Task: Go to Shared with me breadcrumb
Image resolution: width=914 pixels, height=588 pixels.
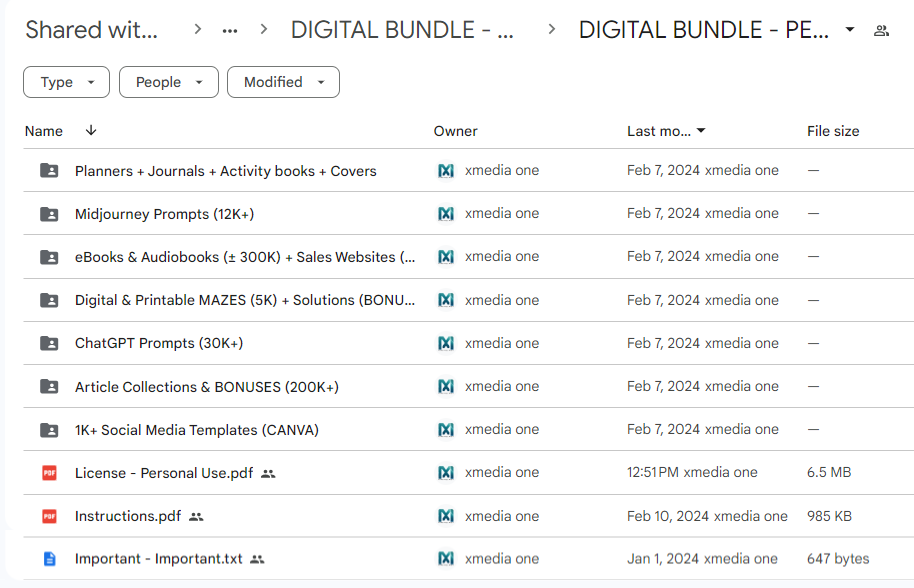Action: click(92, 30)
